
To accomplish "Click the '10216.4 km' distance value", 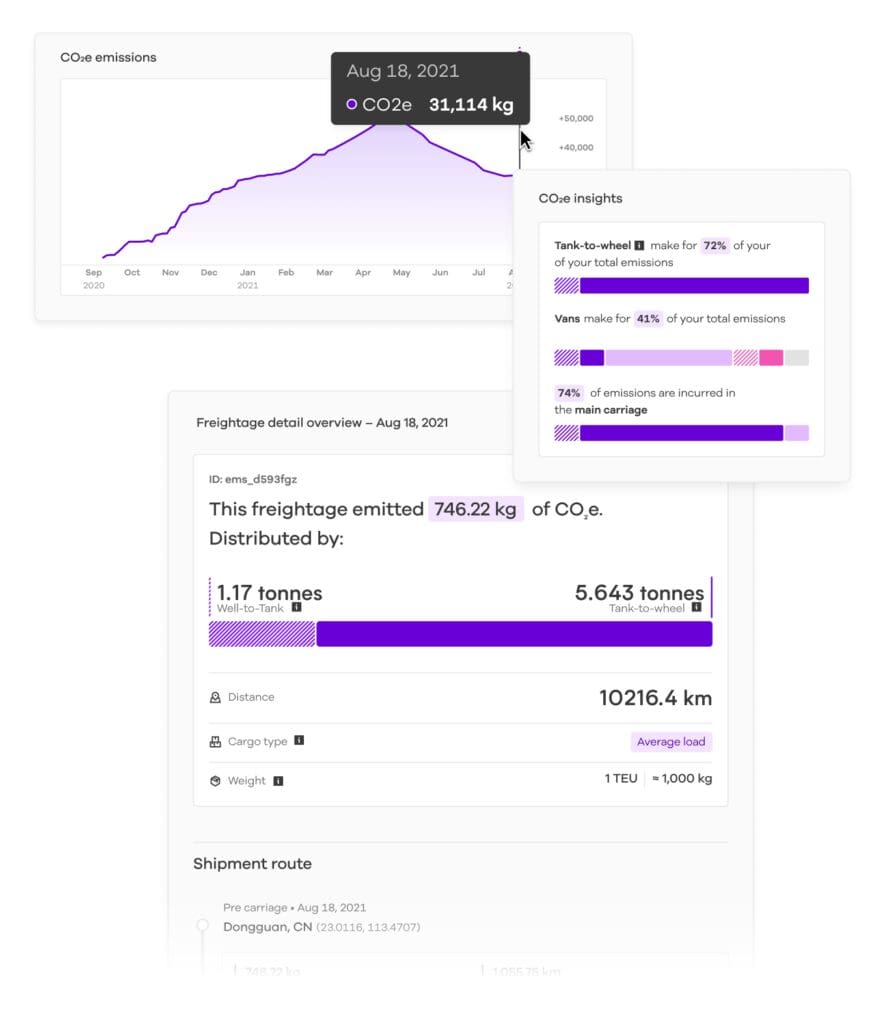I will (x=655, y=698).
